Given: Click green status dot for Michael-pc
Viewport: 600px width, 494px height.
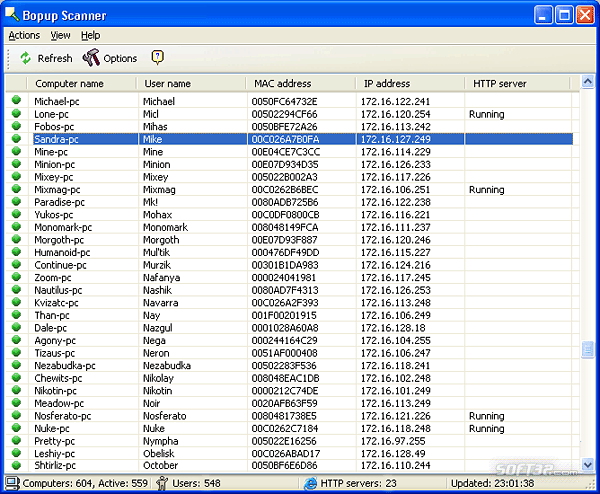Looking at the screenshot, I should coord(16,100).
